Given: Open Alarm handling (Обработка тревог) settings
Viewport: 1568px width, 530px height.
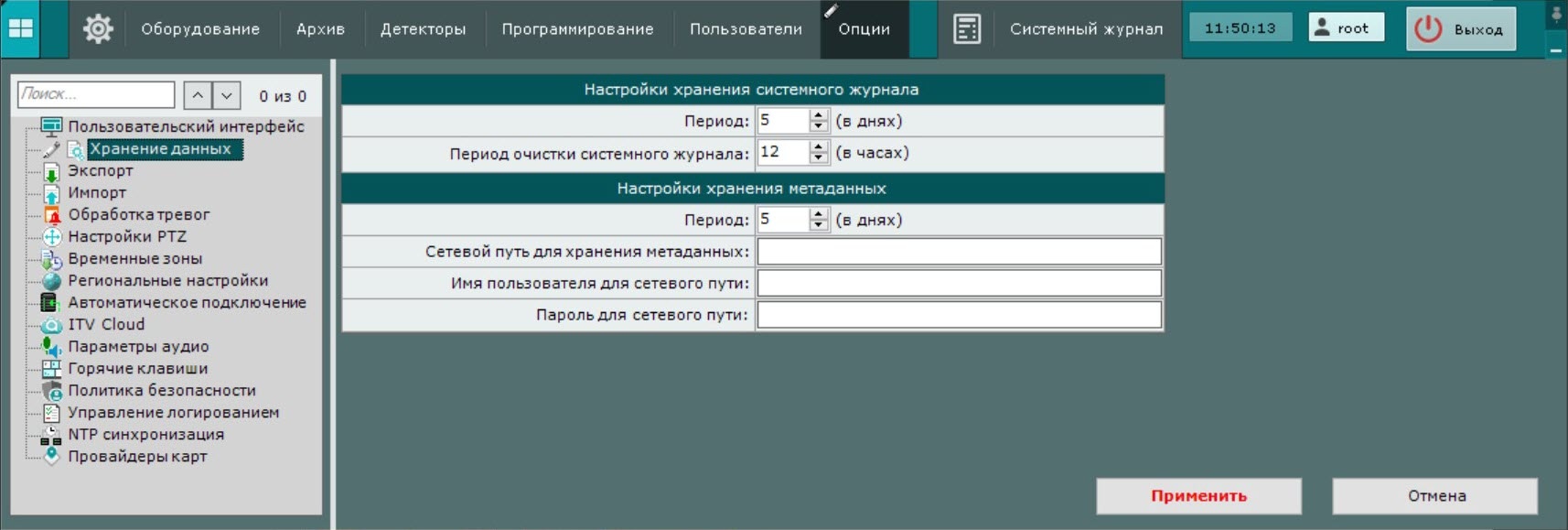Looking at the screenshot, I should click(138, 215).
